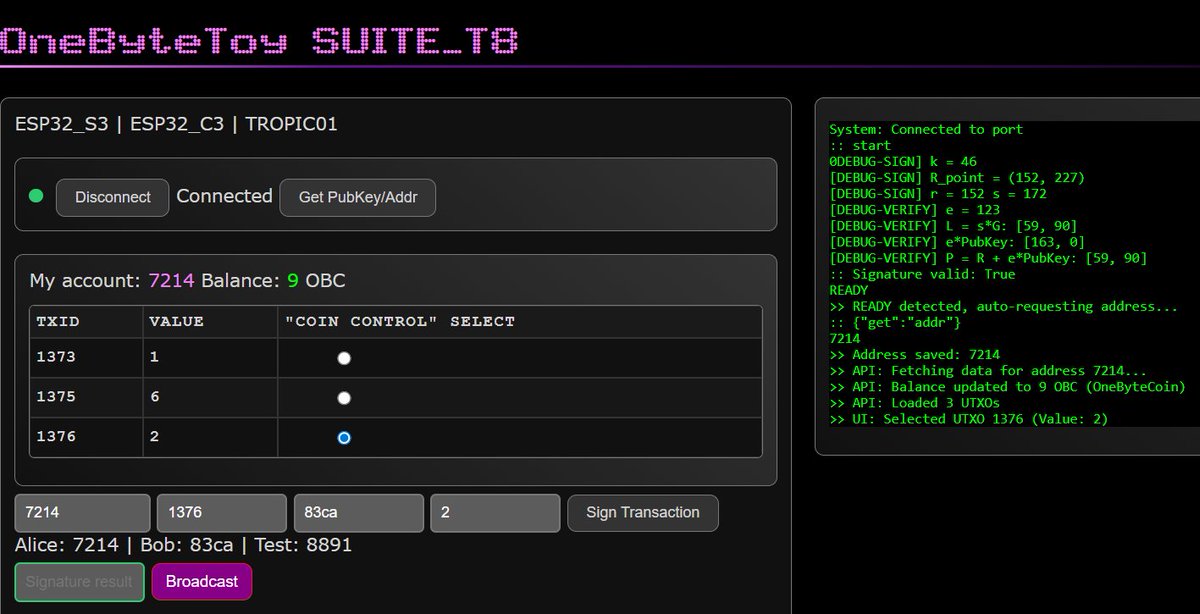Select coin control radio for TXID 1375
This screenshot has height=614, width=1200.
point(344,398)
